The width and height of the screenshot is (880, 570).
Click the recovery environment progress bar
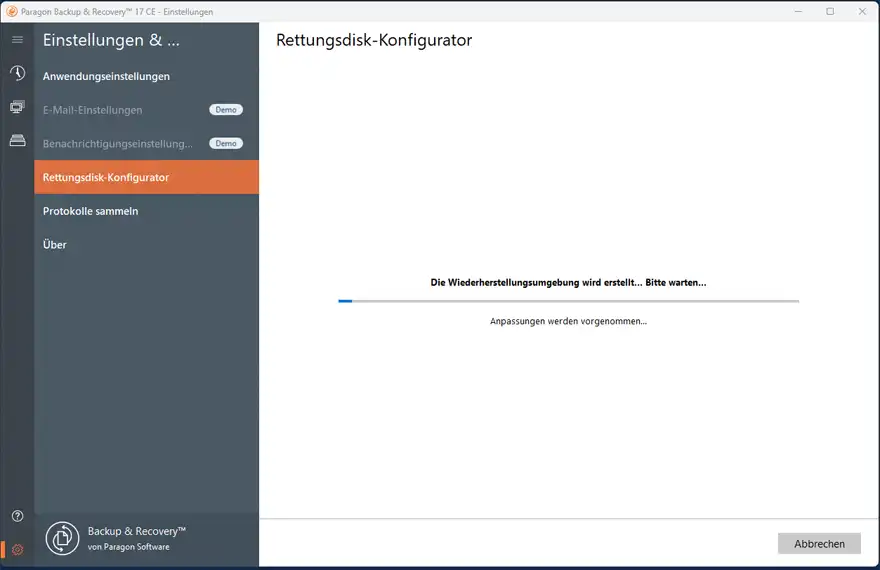pos(569,301)
